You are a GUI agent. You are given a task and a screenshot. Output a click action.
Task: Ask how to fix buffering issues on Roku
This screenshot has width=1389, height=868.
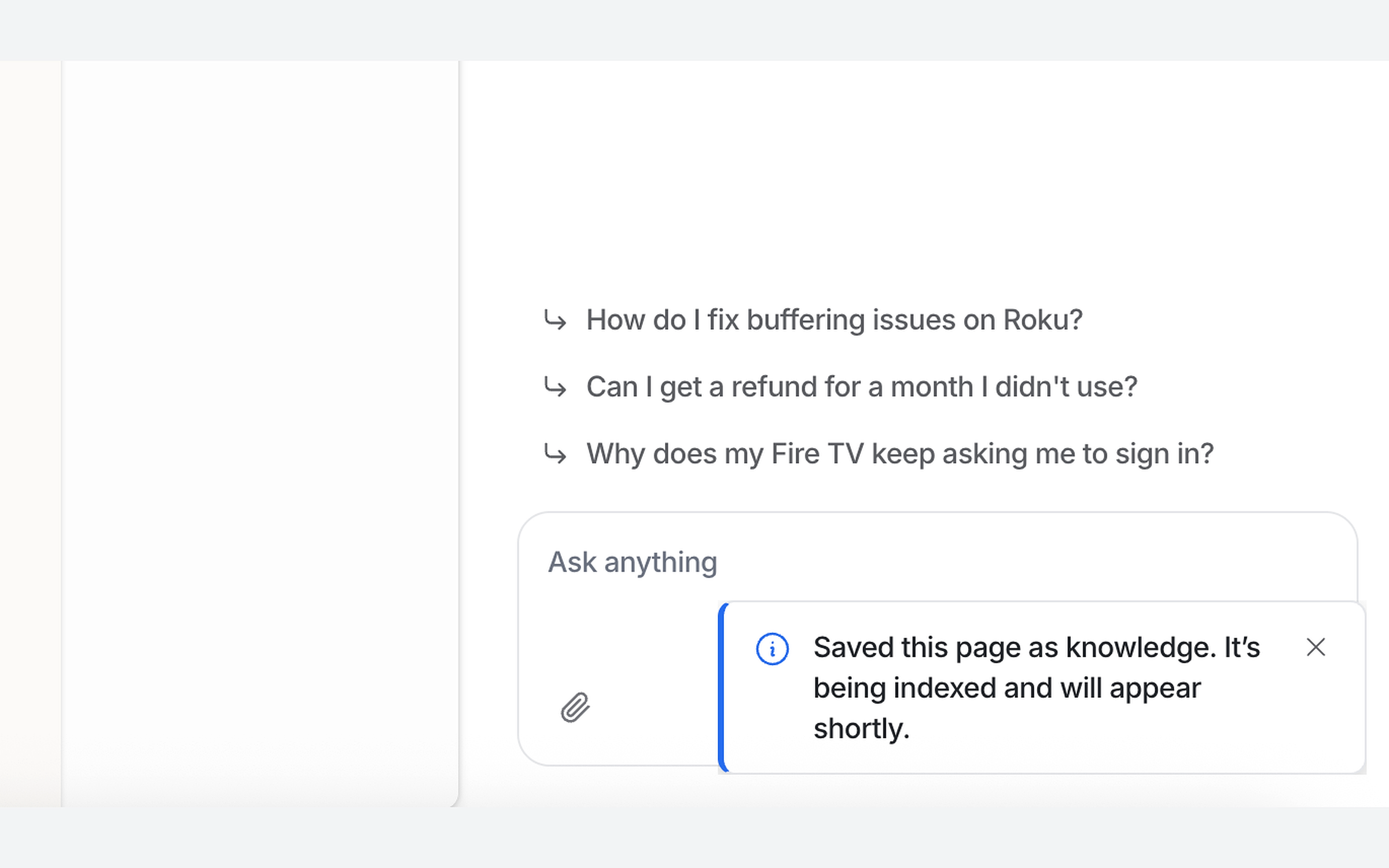[834, 320]
